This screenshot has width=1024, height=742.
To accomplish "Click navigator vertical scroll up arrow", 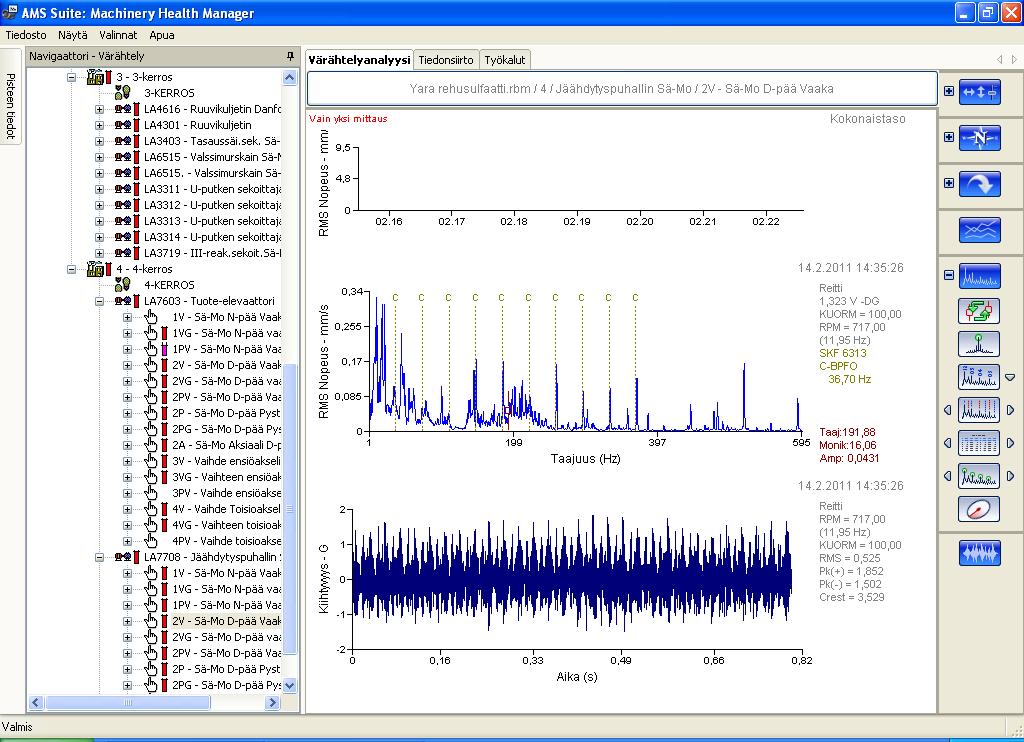I will (290, 78).
